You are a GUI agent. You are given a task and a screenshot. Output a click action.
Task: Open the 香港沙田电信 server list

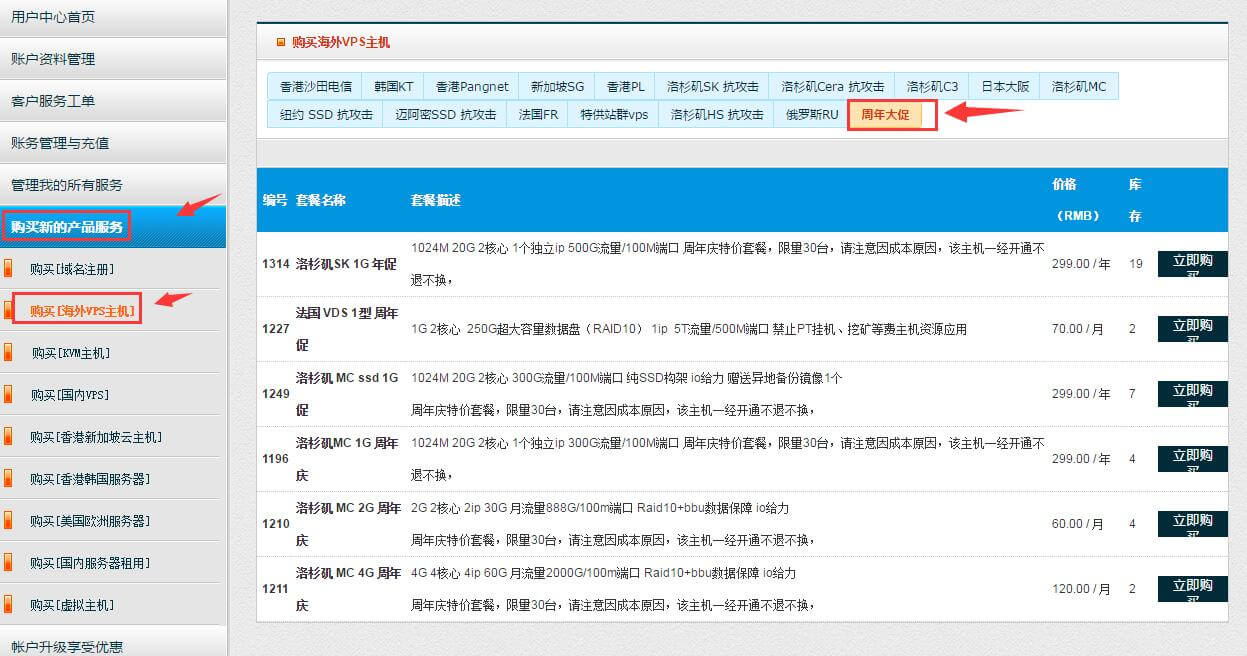316,86
